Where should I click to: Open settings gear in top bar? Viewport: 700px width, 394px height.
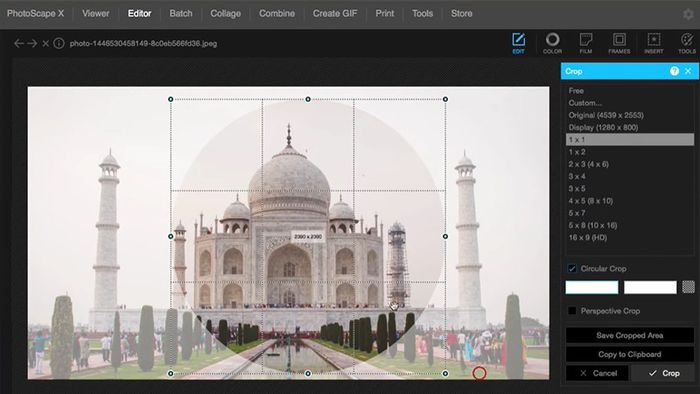[x=688, y=14]
